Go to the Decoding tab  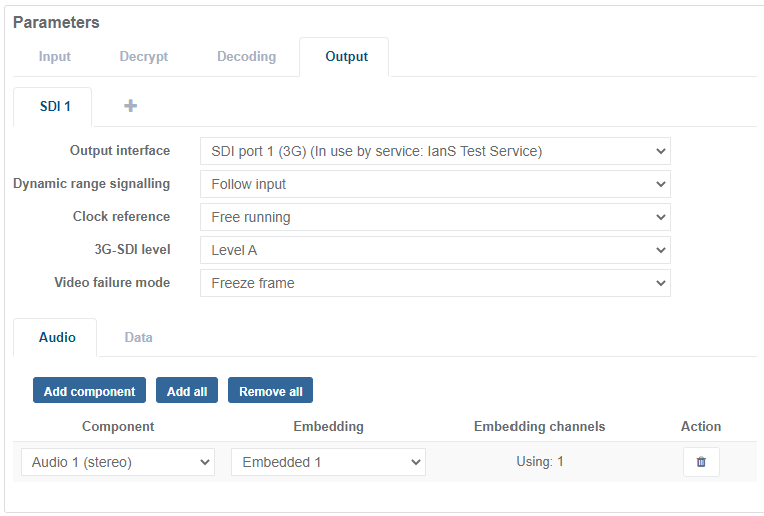coord(246,57)
